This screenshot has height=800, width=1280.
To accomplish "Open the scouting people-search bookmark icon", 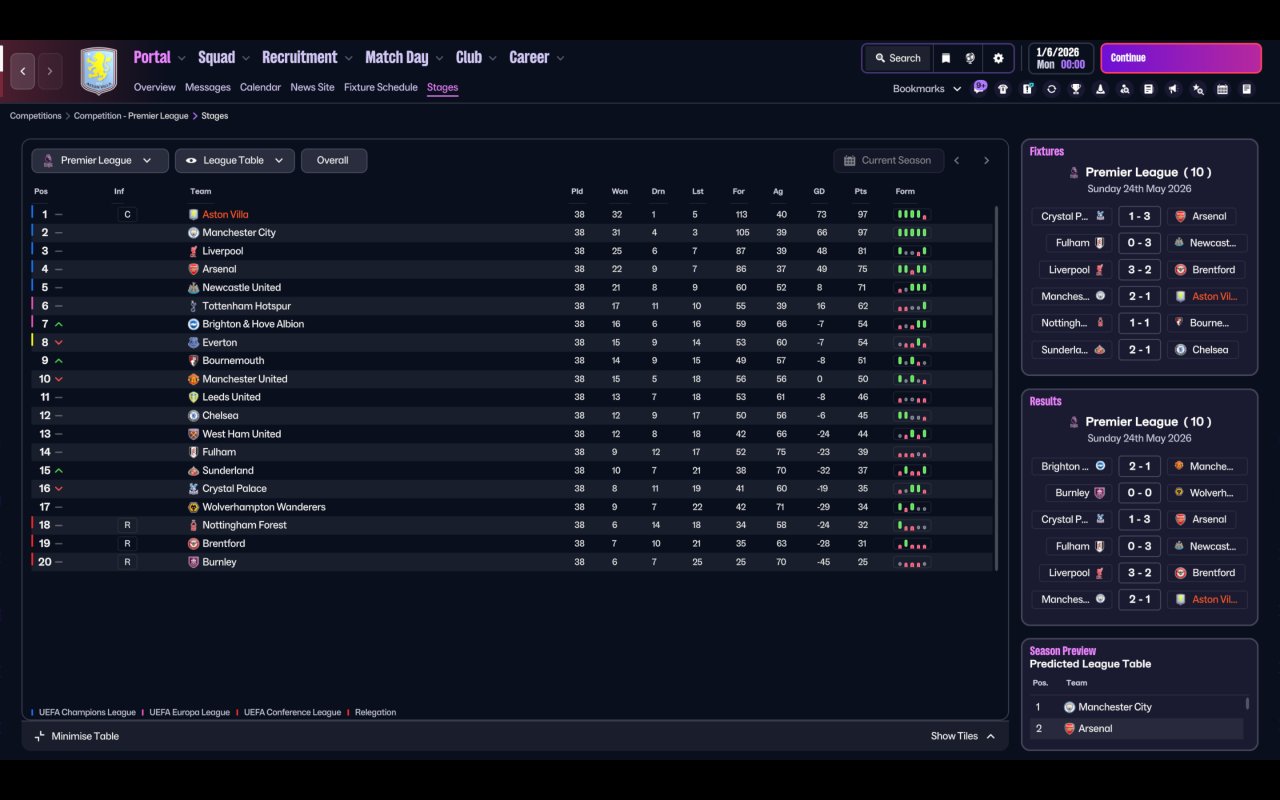I will [1124, 89].
